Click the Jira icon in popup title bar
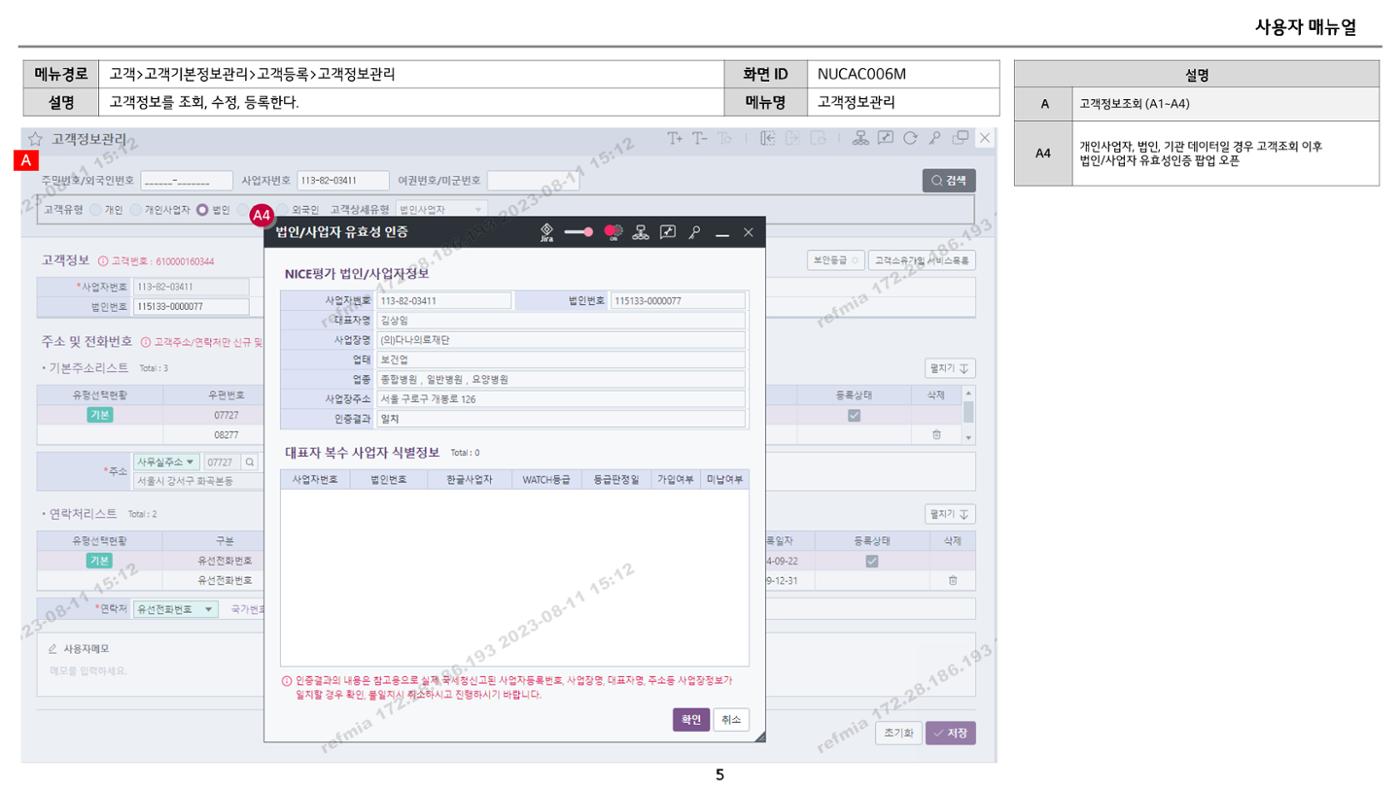 click(546, 232)
